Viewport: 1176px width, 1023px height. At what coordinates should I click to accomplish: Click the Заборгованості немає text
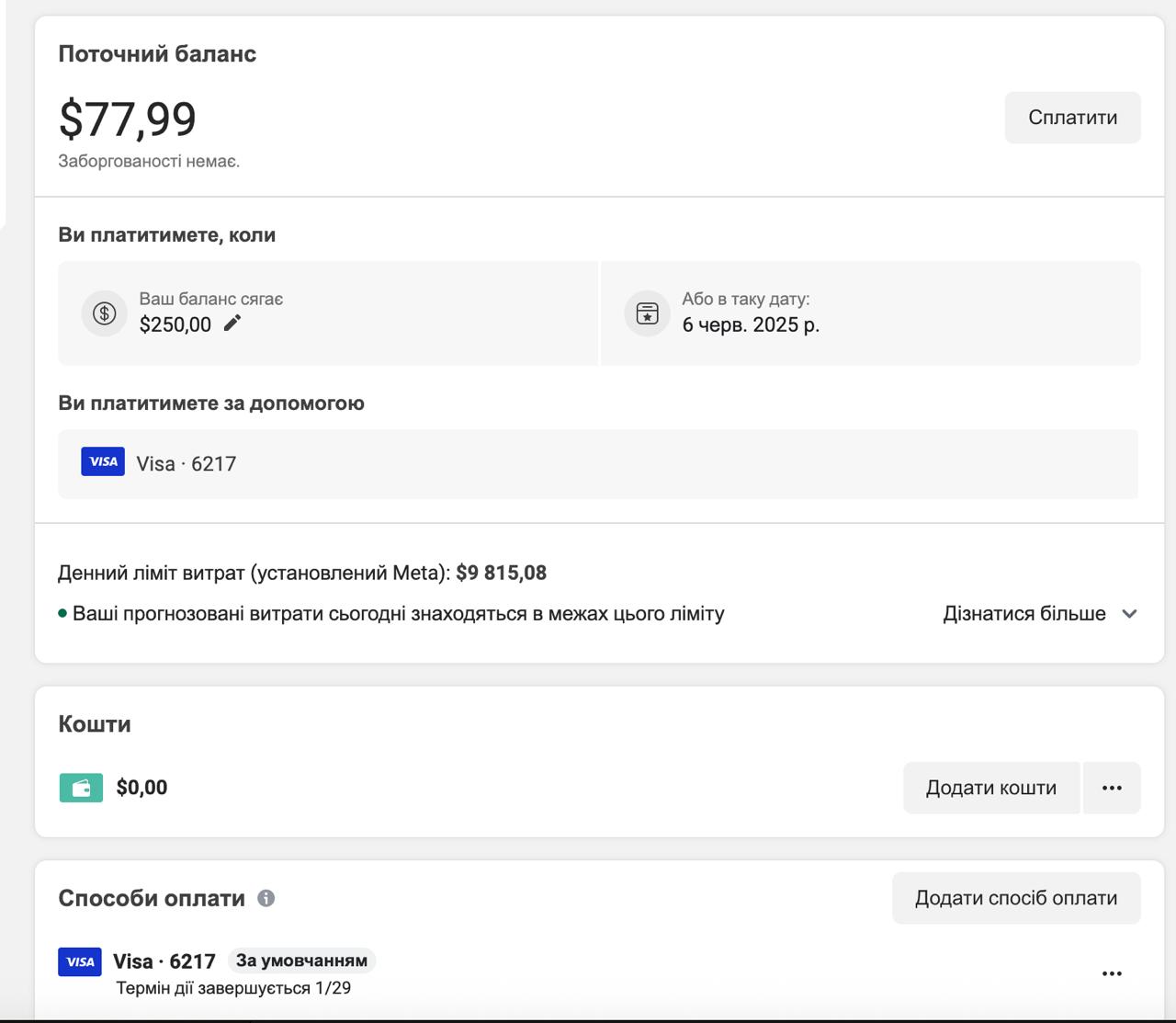tap(149, 161)
